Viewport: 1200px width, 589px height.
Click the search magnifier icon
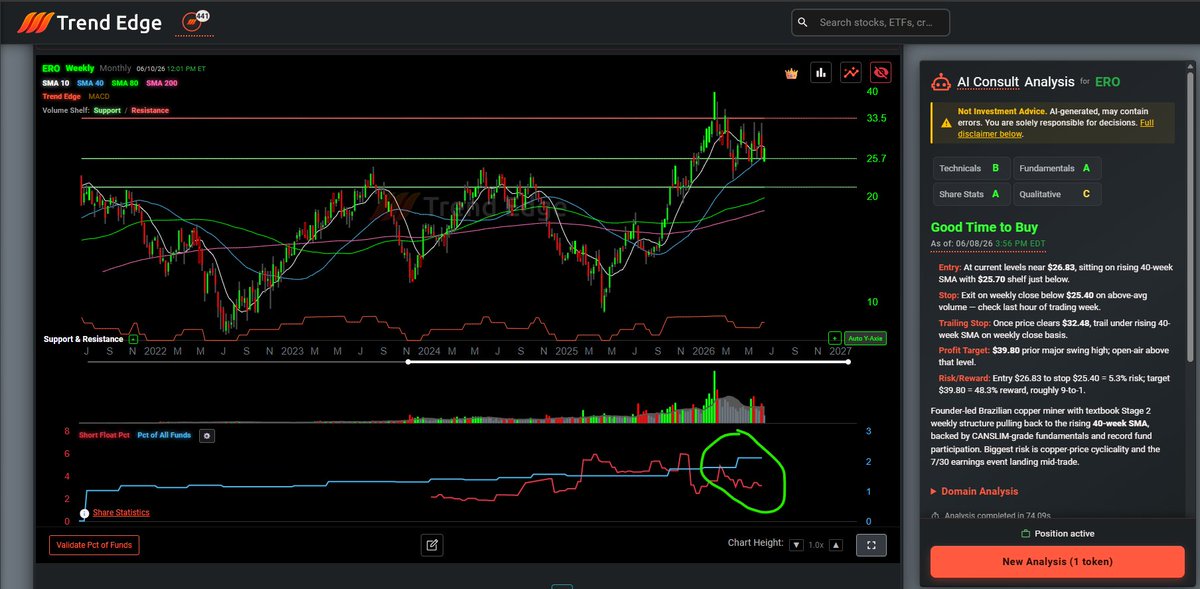click(x=803, y=22)
